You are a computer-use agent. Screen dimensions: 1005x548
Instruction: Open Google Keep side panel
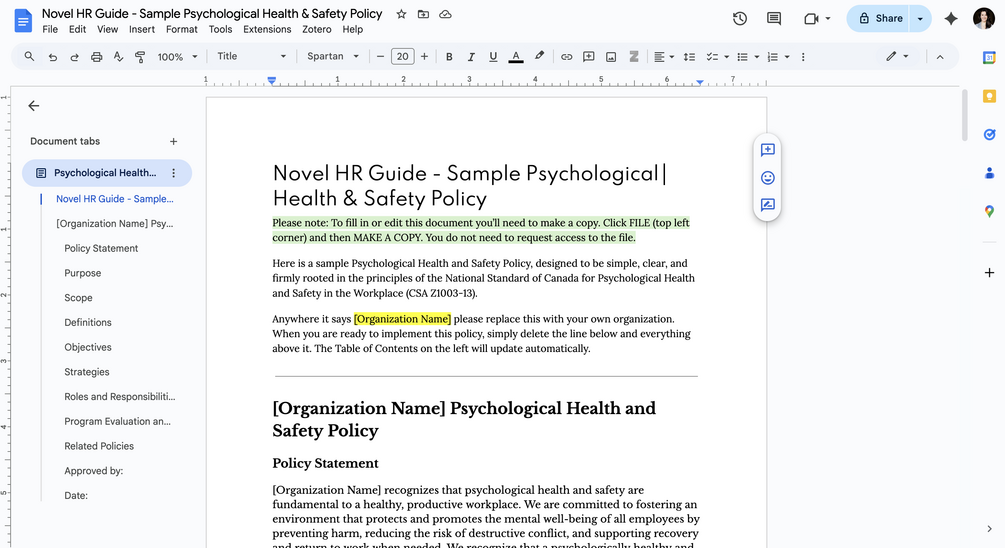pyautogui.click(x=989, y=96)
